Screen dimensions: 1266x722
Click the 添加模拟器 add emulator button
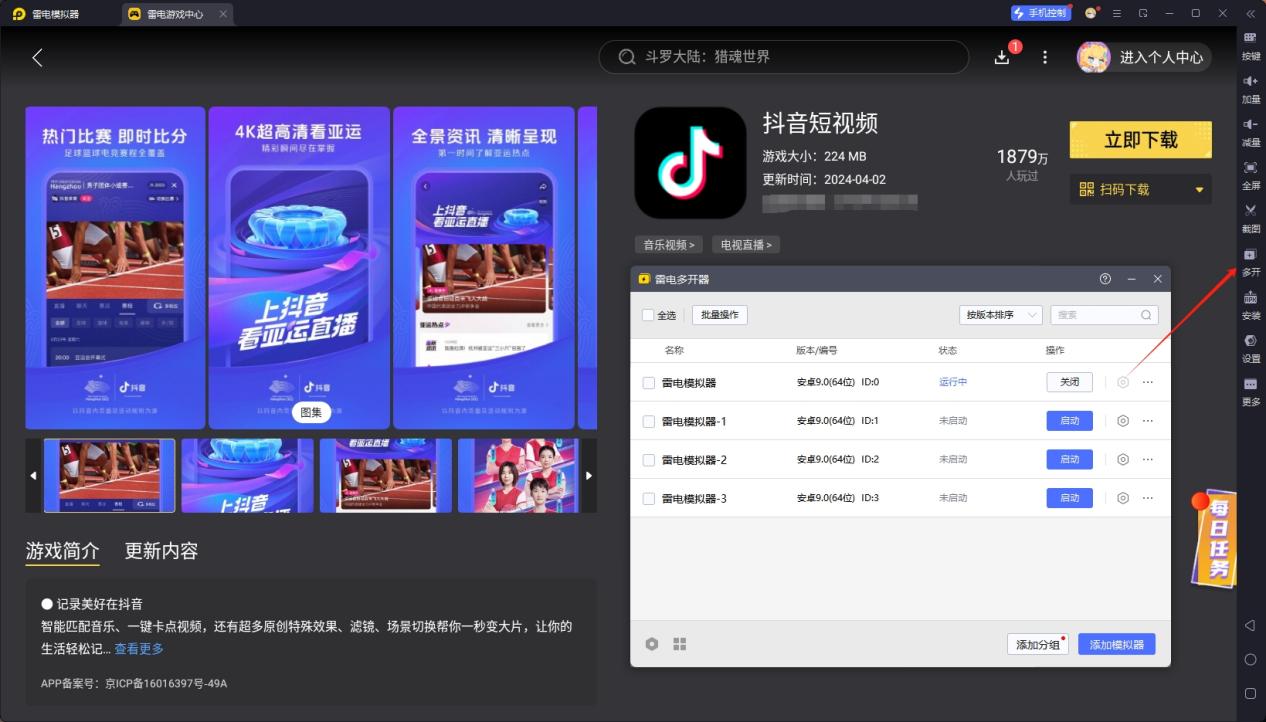point(1116,645)
